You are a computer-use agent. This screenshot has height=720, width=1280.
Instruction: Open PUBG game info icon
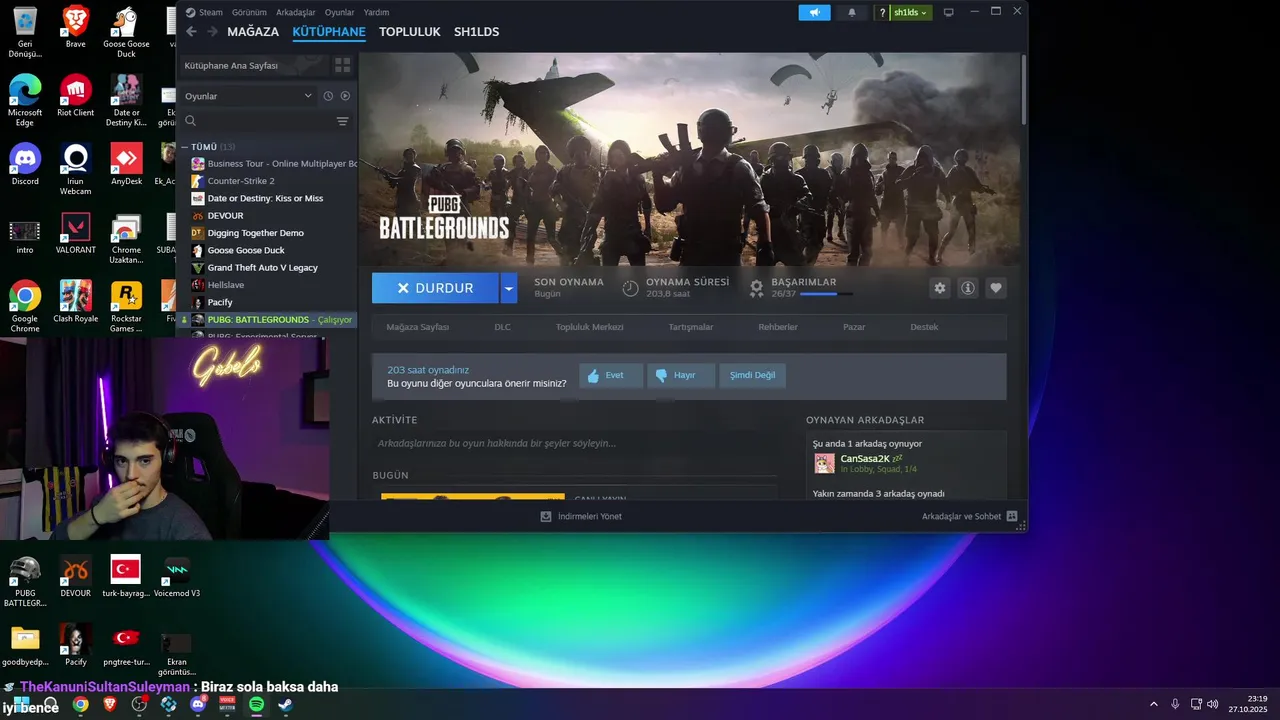[x=968, y=288]
